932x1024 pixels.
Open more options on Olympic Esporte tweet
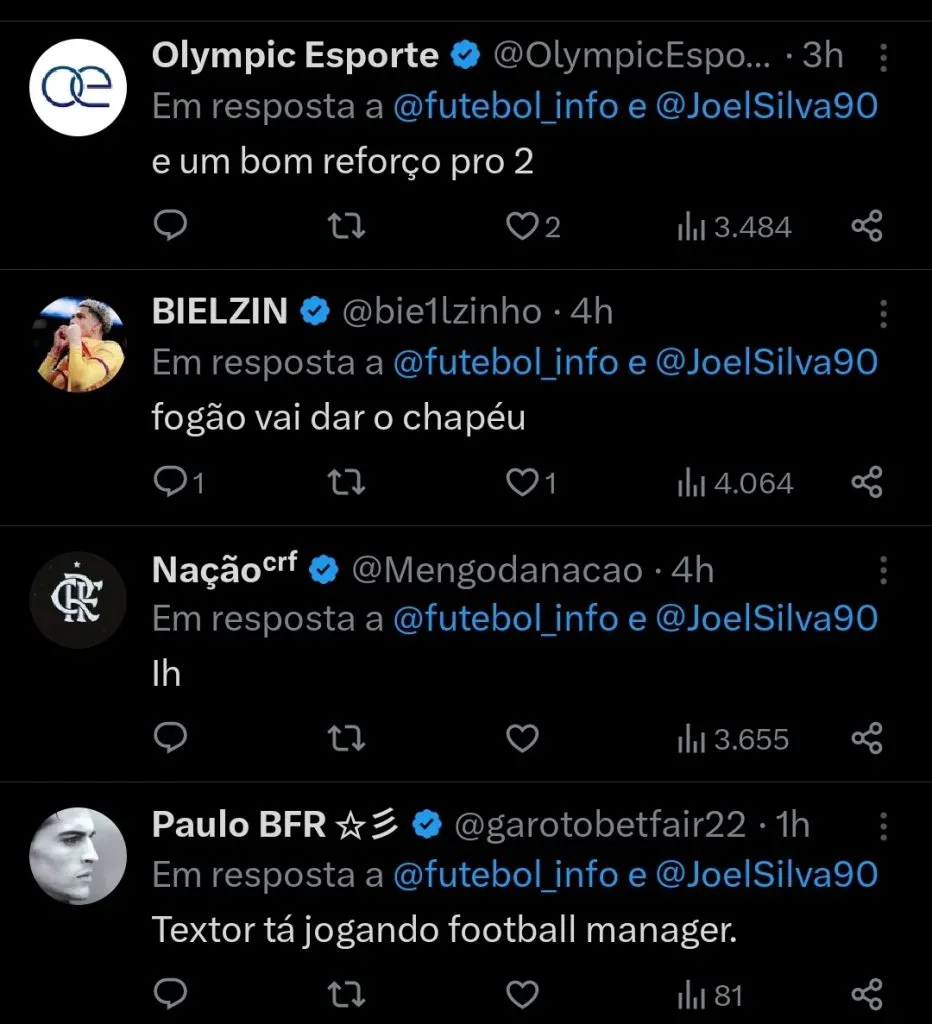click(x=883, y=57)
